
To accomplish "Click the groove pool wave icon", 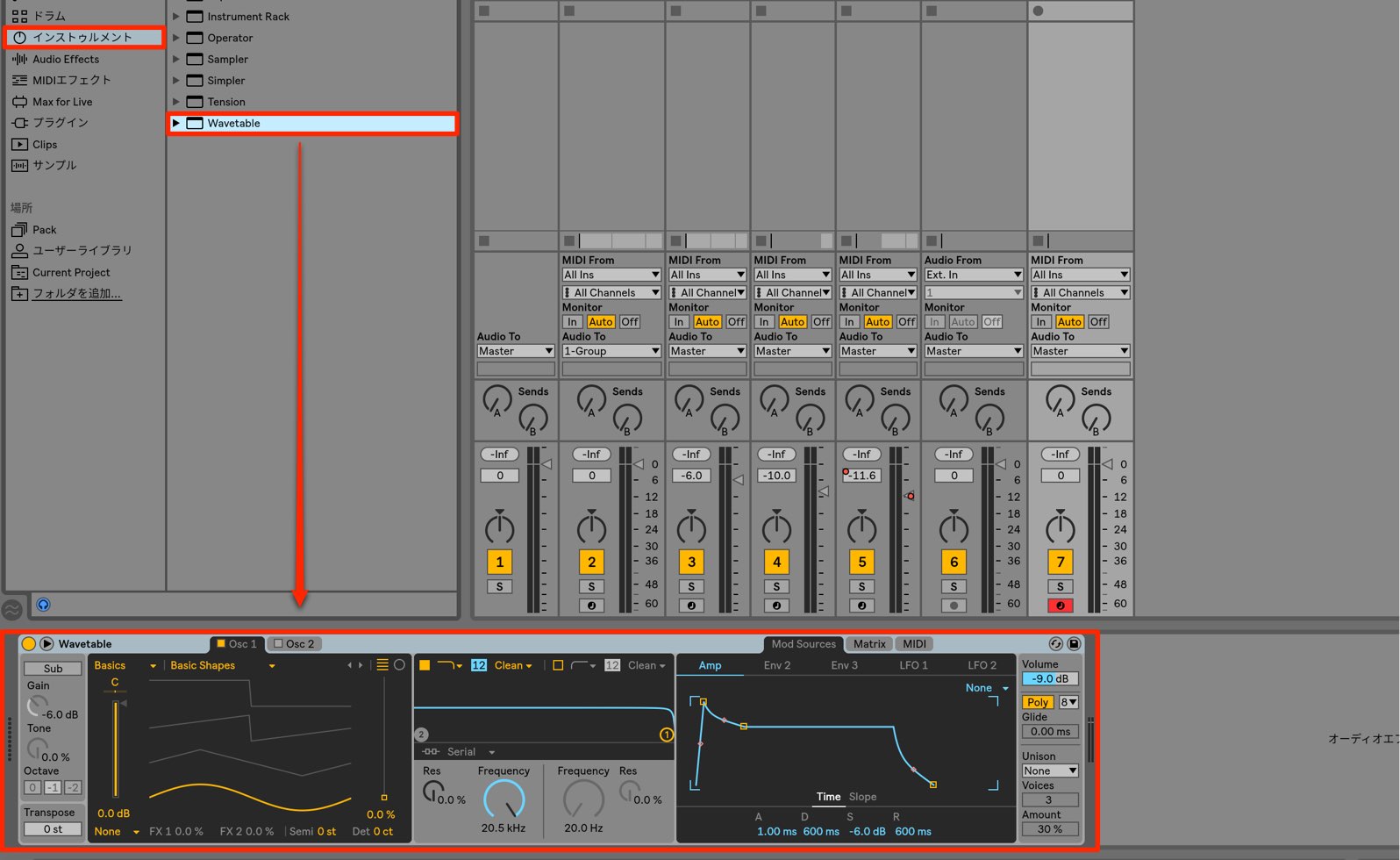I will pyautogui.click(x=12, y=608).
